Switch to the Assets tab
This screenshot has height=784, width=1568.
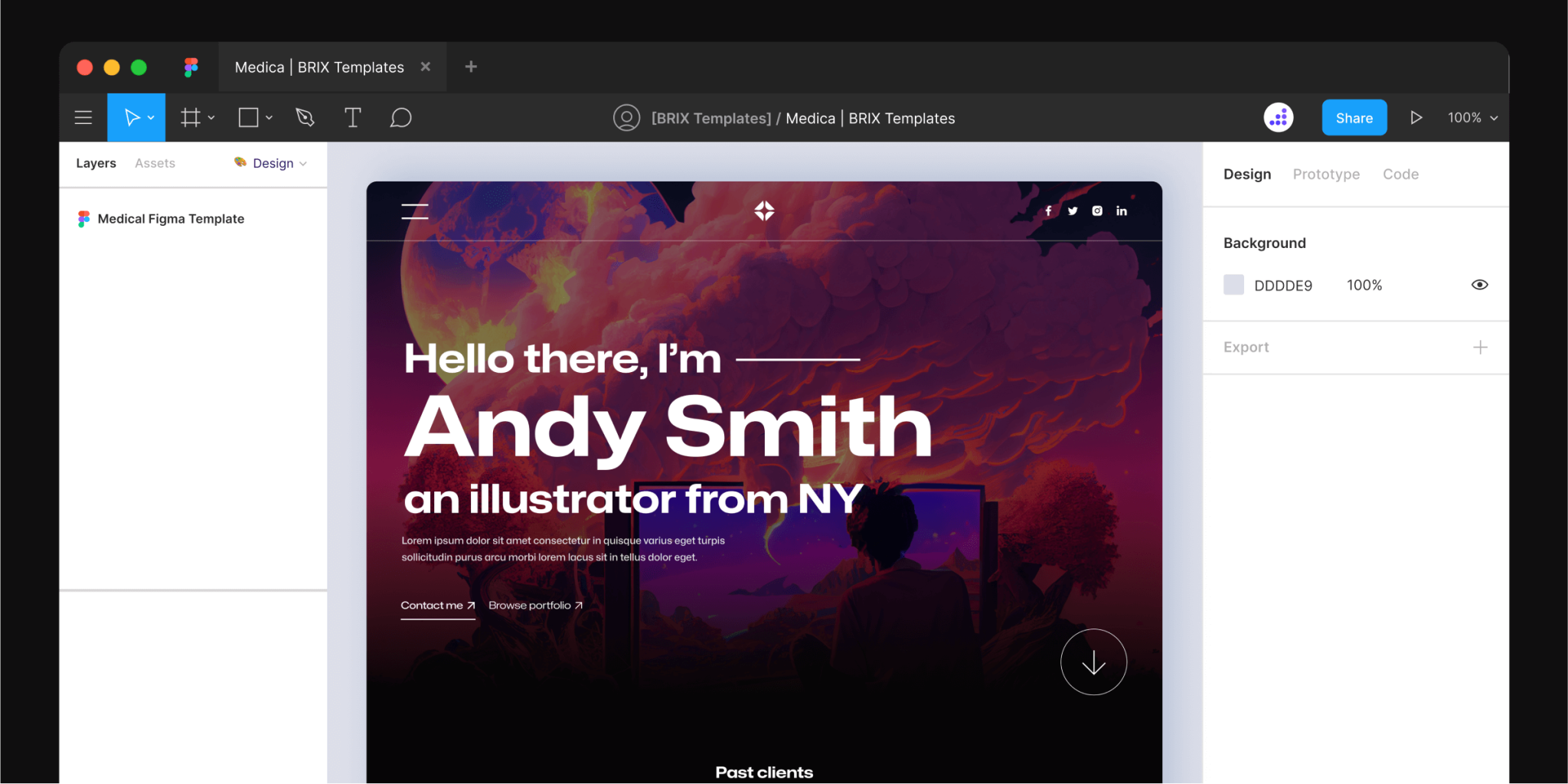[155, 163]
